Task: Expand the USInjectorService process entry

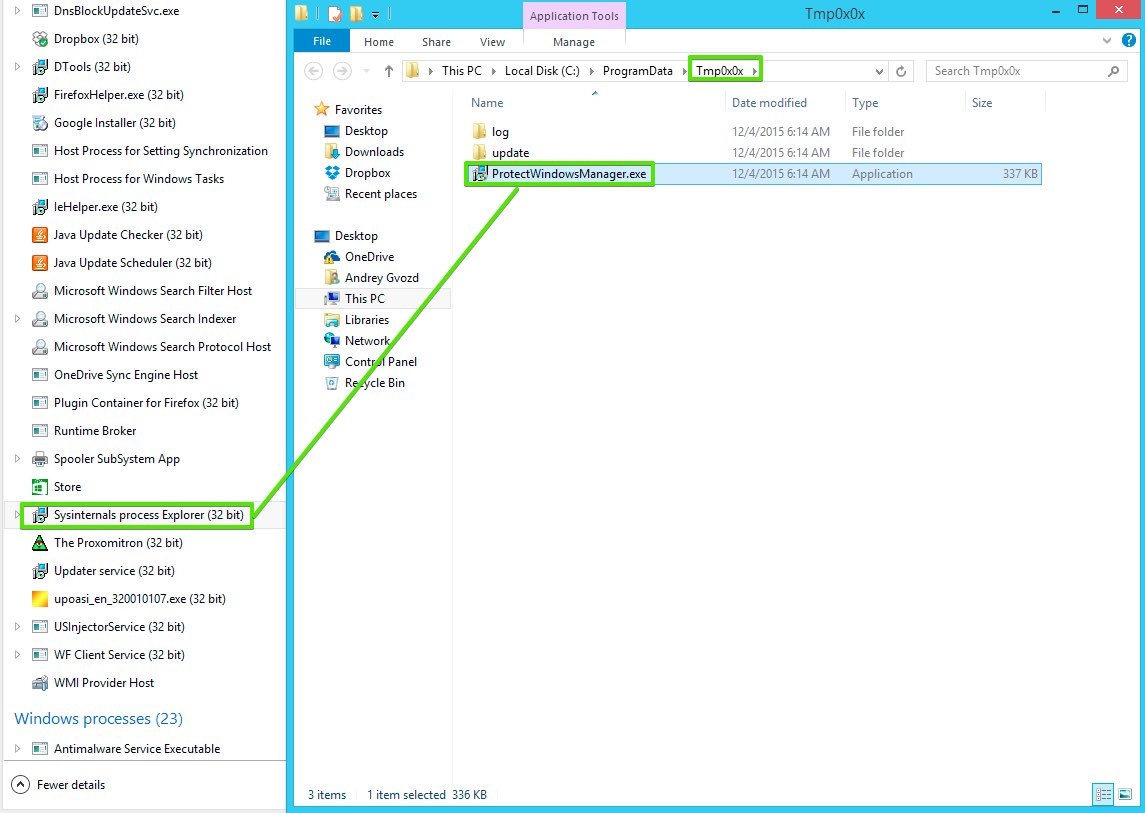Action: (17, 627)
